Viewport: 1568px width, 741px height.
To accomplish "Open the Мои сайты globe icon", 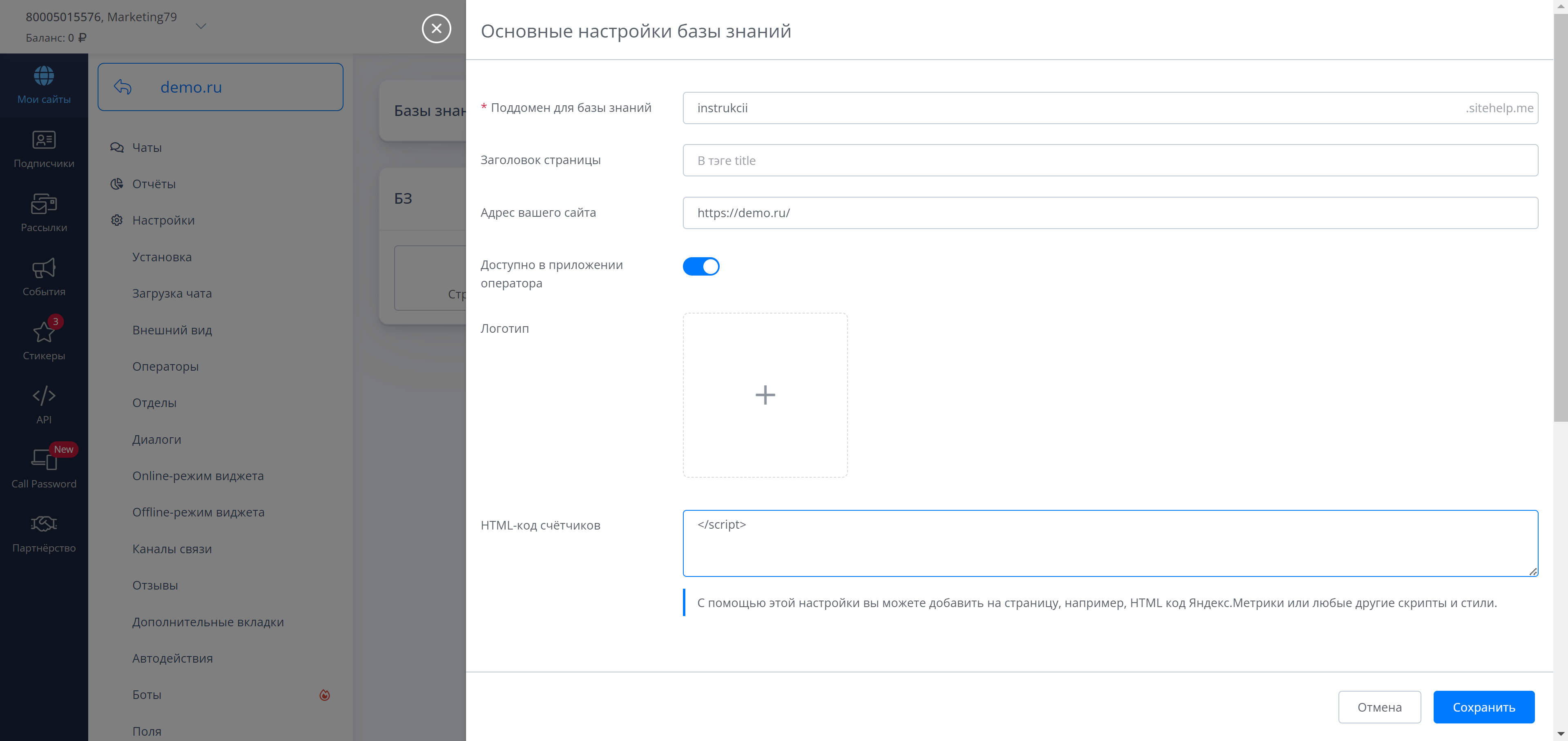I will pyautogui.click(x=44, y=76).
